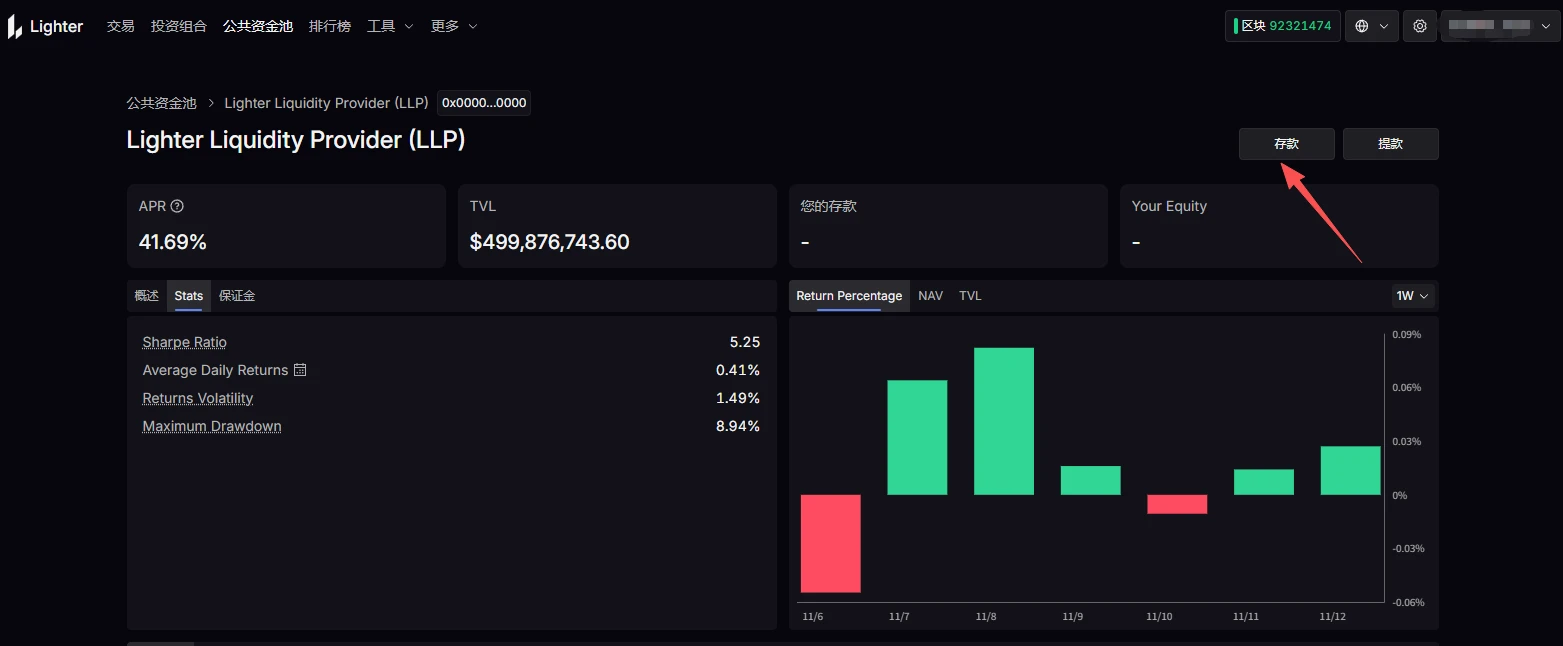Screen dimensions: 1563x646
Task: Open the 交易 menu item
Action: 120,26
